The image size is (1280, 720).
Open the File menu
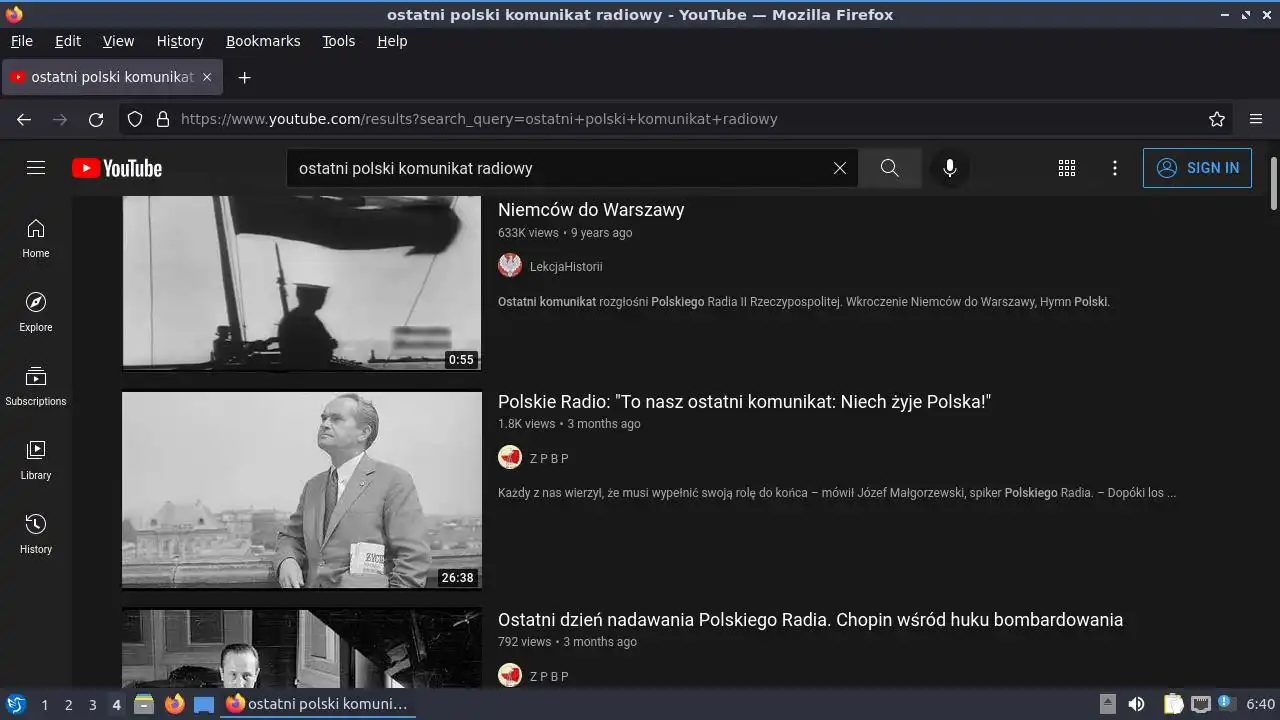coord(22,41)
